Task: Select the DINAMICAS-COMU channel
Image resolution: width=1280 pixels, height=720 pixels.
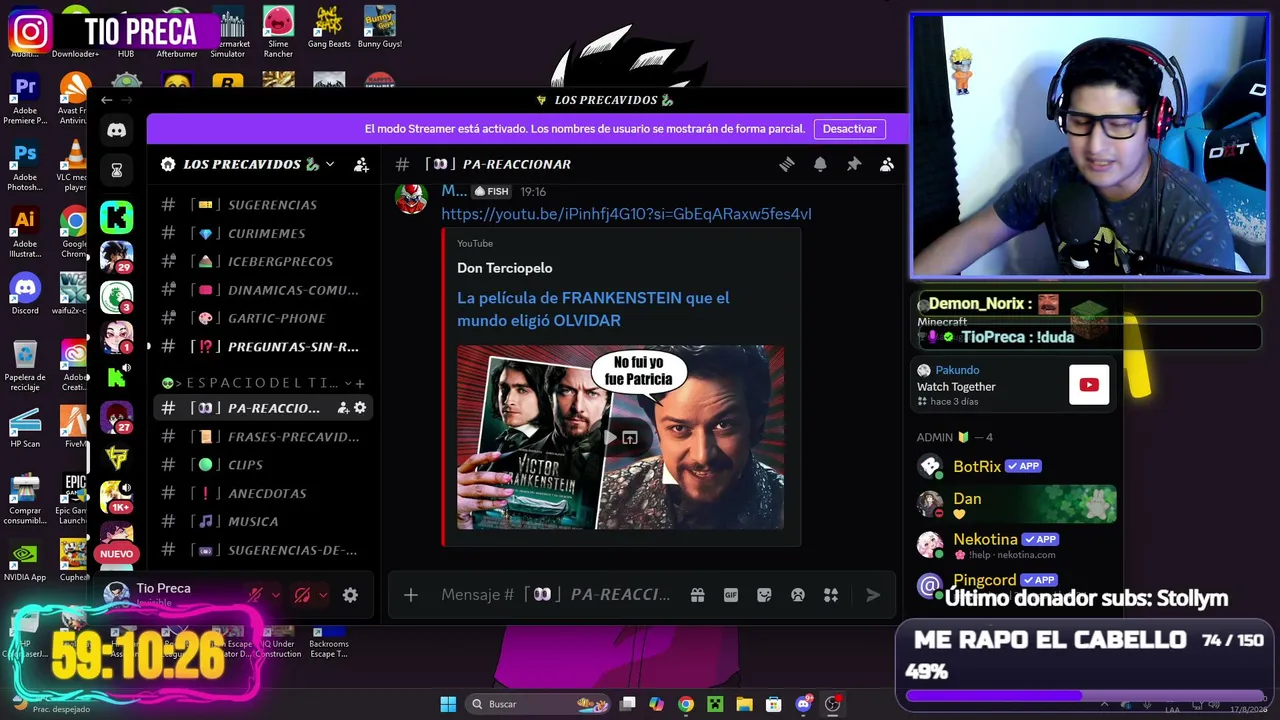Action: pos(264,290)
